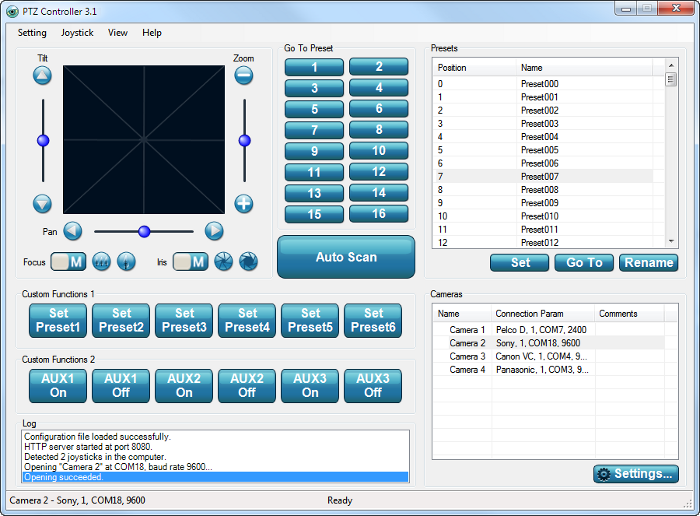
Task: Pan camera right with the right arrow
Action: coord(214,231)
